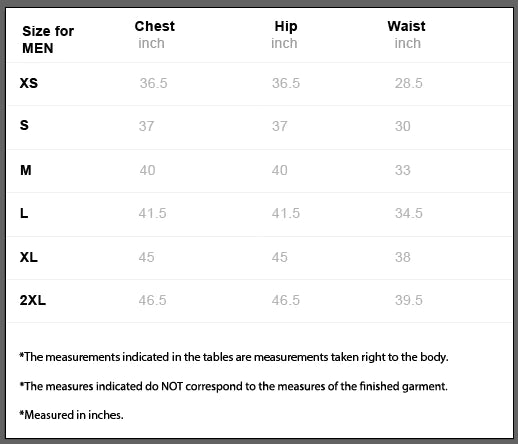Image resolution: width=518 pixels, height=444 pixels.
Task: Click the 2XL size row label
Action: [33, 300]
